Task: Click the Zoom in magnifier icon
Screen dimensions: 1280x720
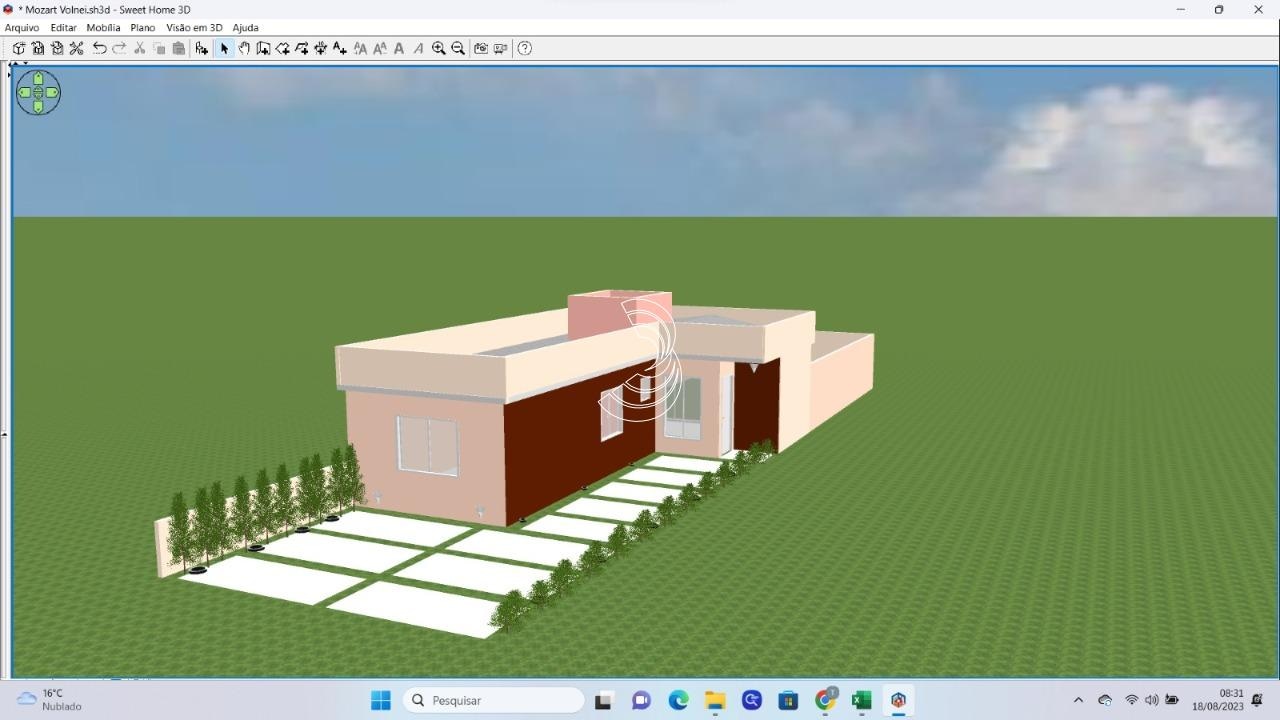Action: point(438,48)
